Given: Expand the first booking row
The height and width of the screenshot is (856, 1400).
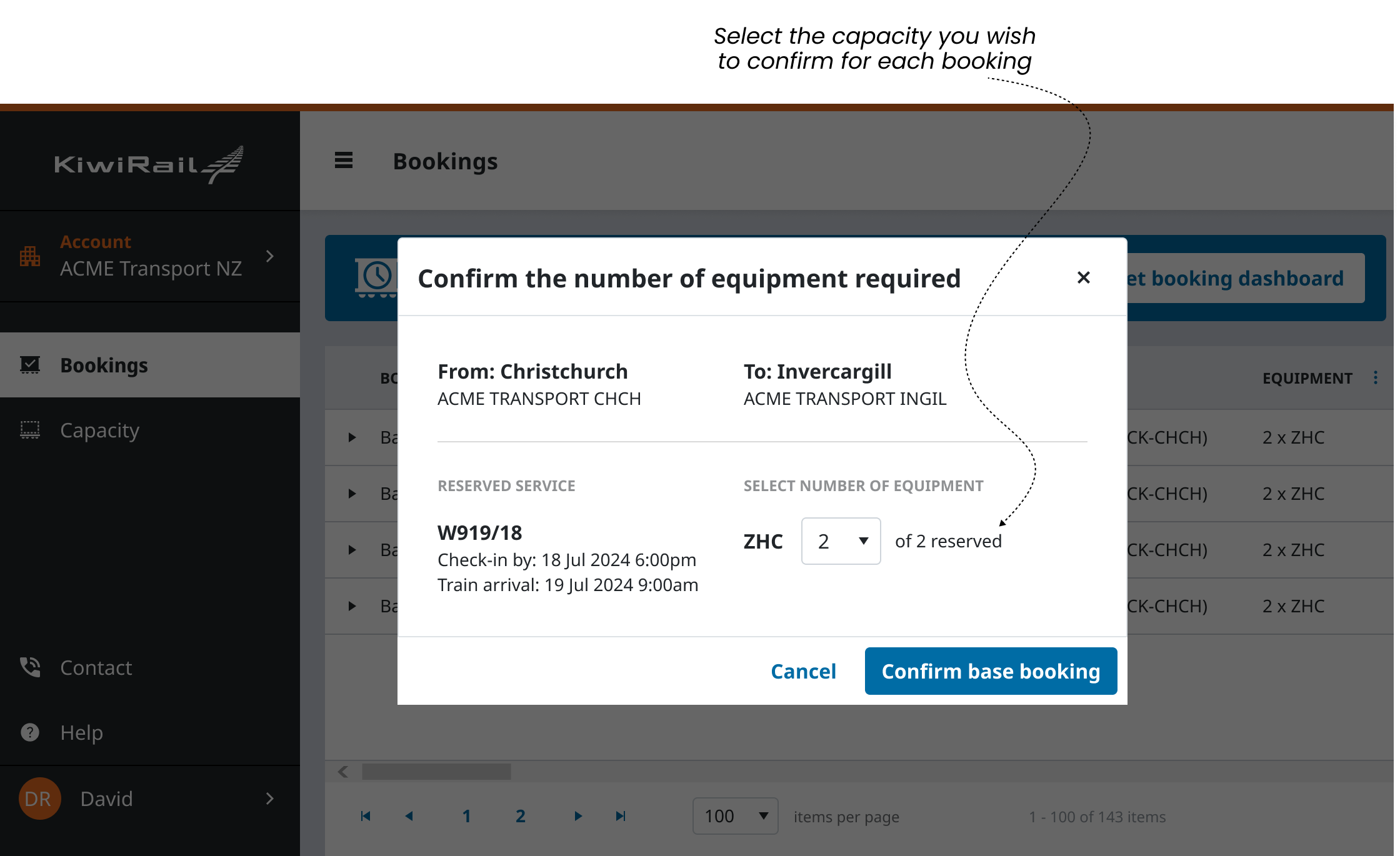Looking at the screenshot, I should pos(352,437).
